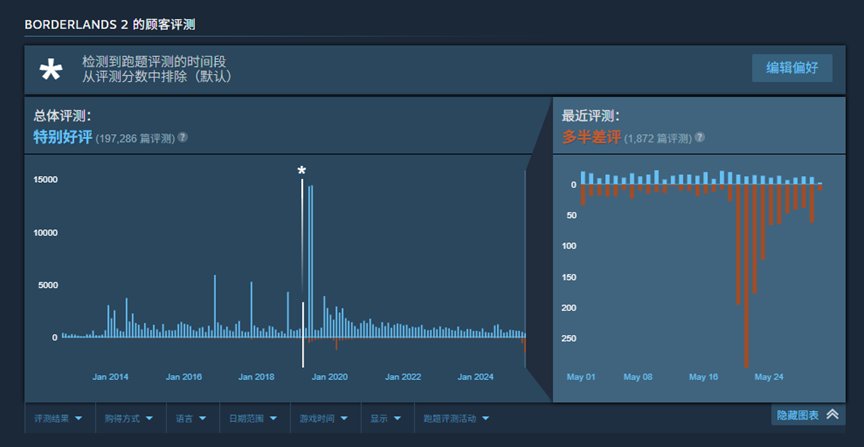Open the 显示 filter dropdown
The width and height of the screenshot is (864, 447).
[385, 418]
